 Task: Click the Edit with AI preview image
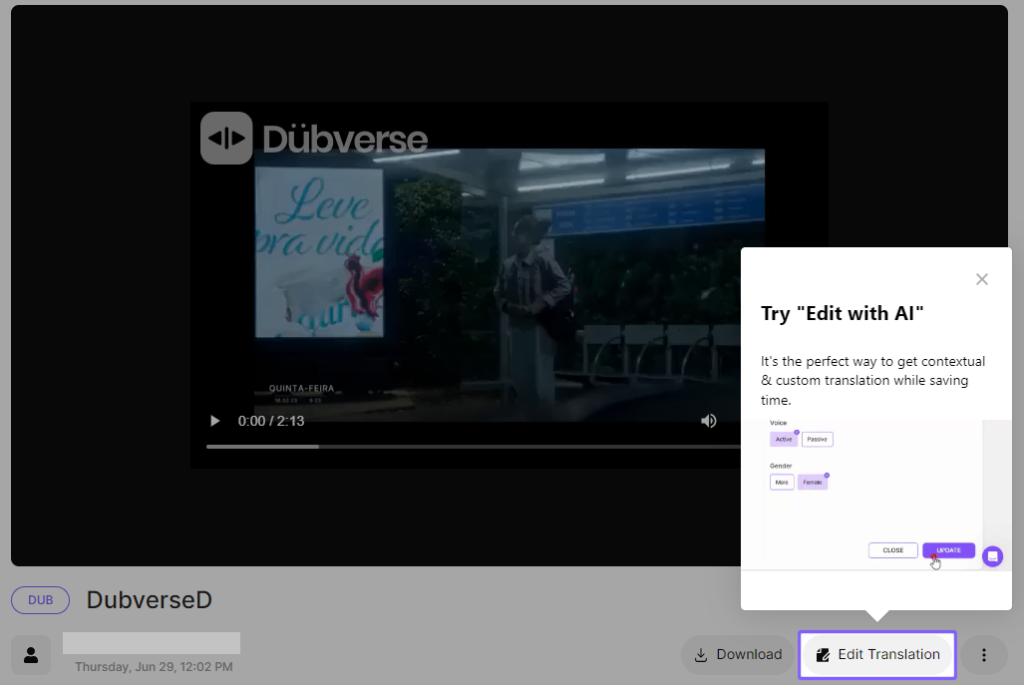(876, 494)
